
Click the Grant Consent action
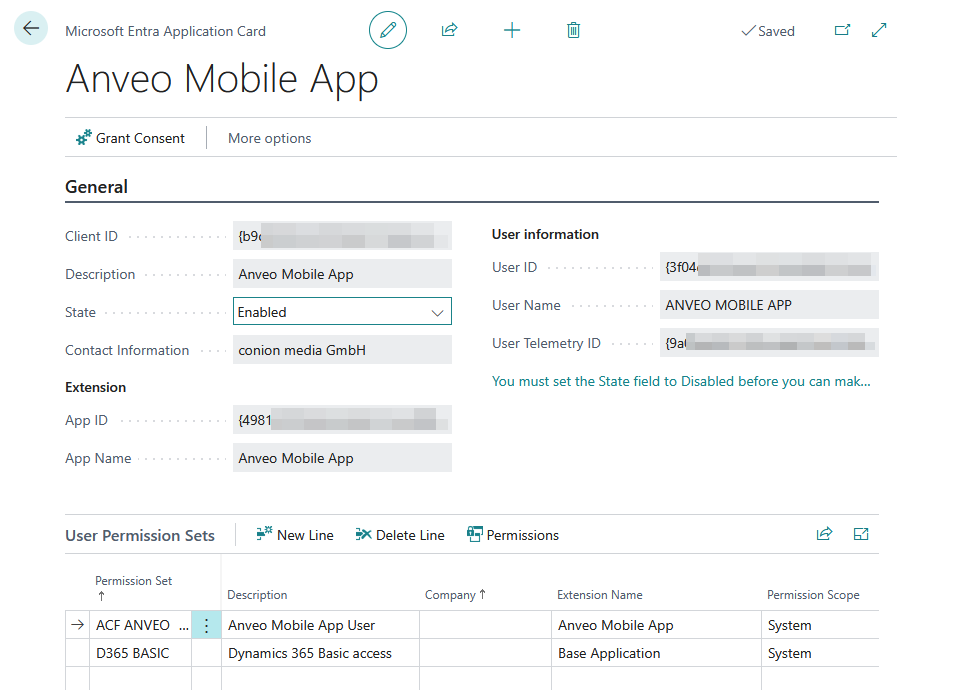click(130, 138)
